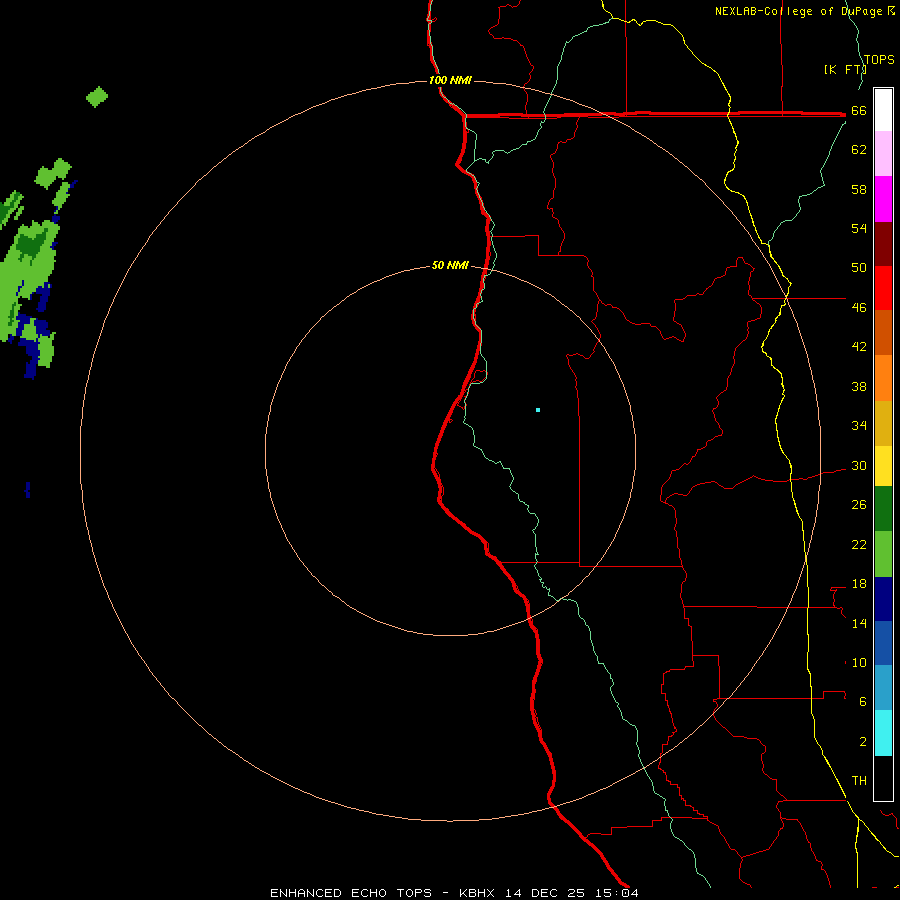This screenshot has width=900, height=900.
Task: Click the cyan legend swatch
Action: pyautogui.click(x=883, y=733)
